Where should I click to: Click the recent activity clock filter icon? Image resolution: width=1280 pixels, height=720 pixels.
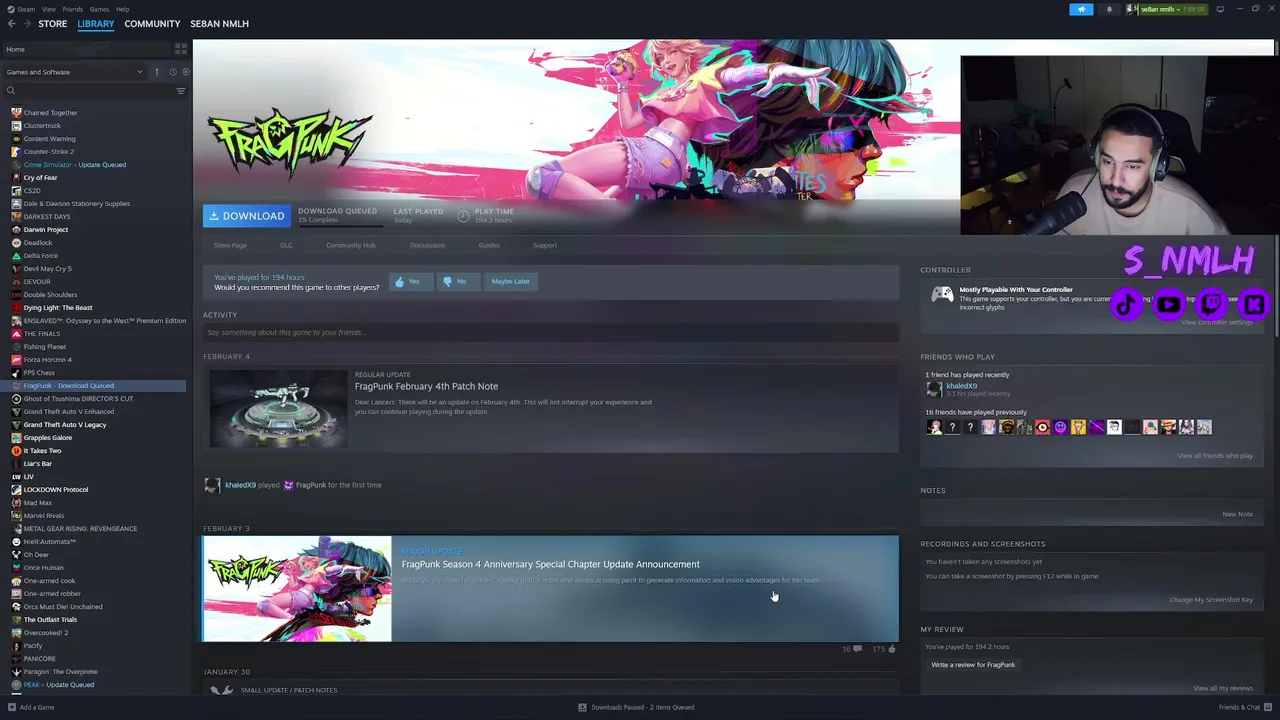tap(172, 72)
